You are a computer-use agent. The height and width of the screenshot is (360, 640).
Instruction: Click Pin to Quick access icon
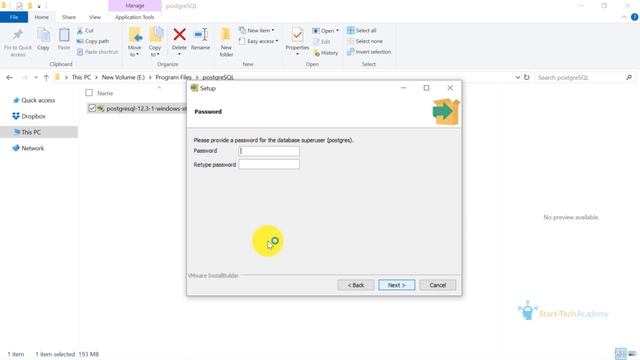click(x=18, y=42)
